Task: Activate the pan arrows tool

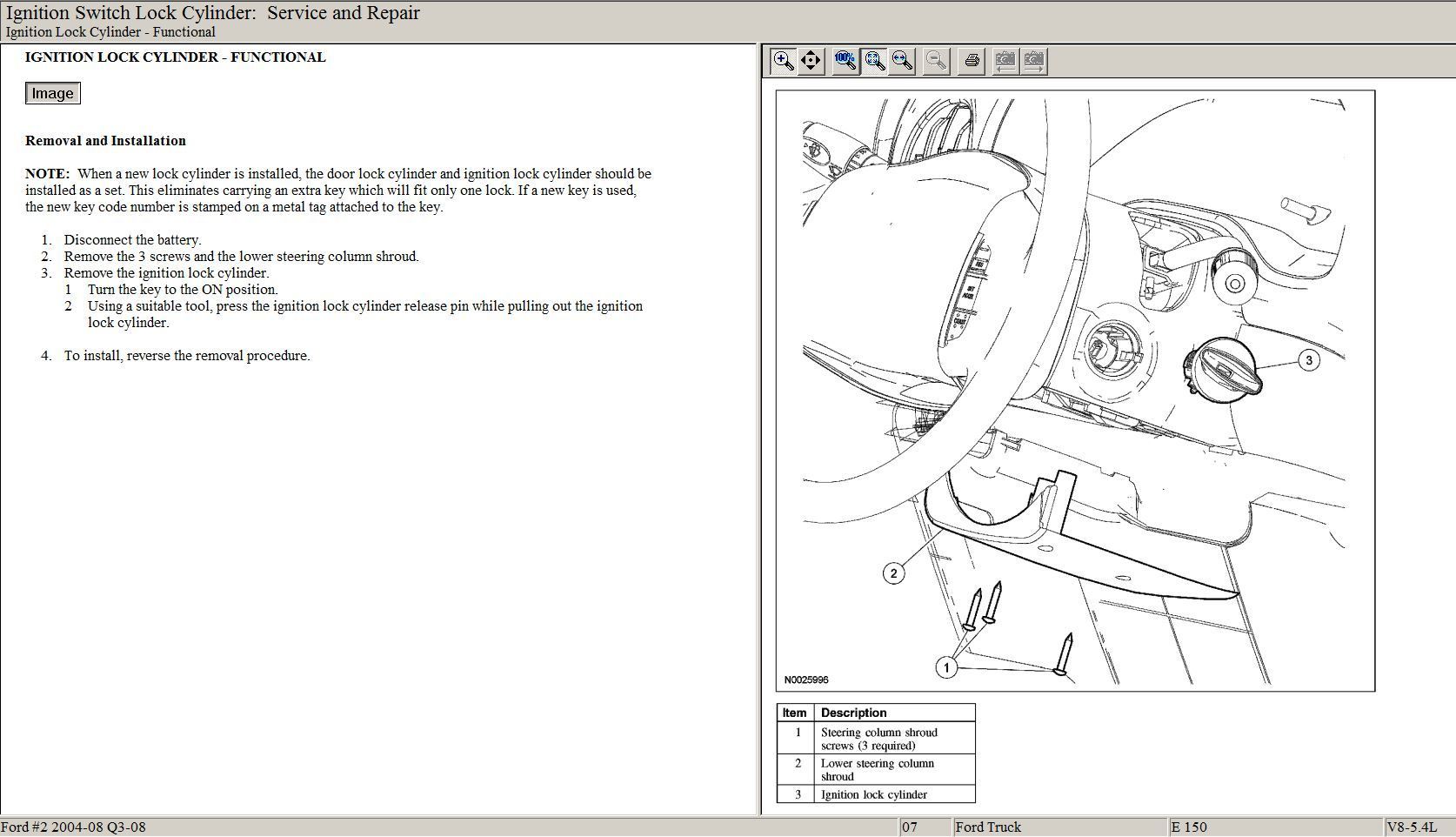Action: click(x=811, y=61)
